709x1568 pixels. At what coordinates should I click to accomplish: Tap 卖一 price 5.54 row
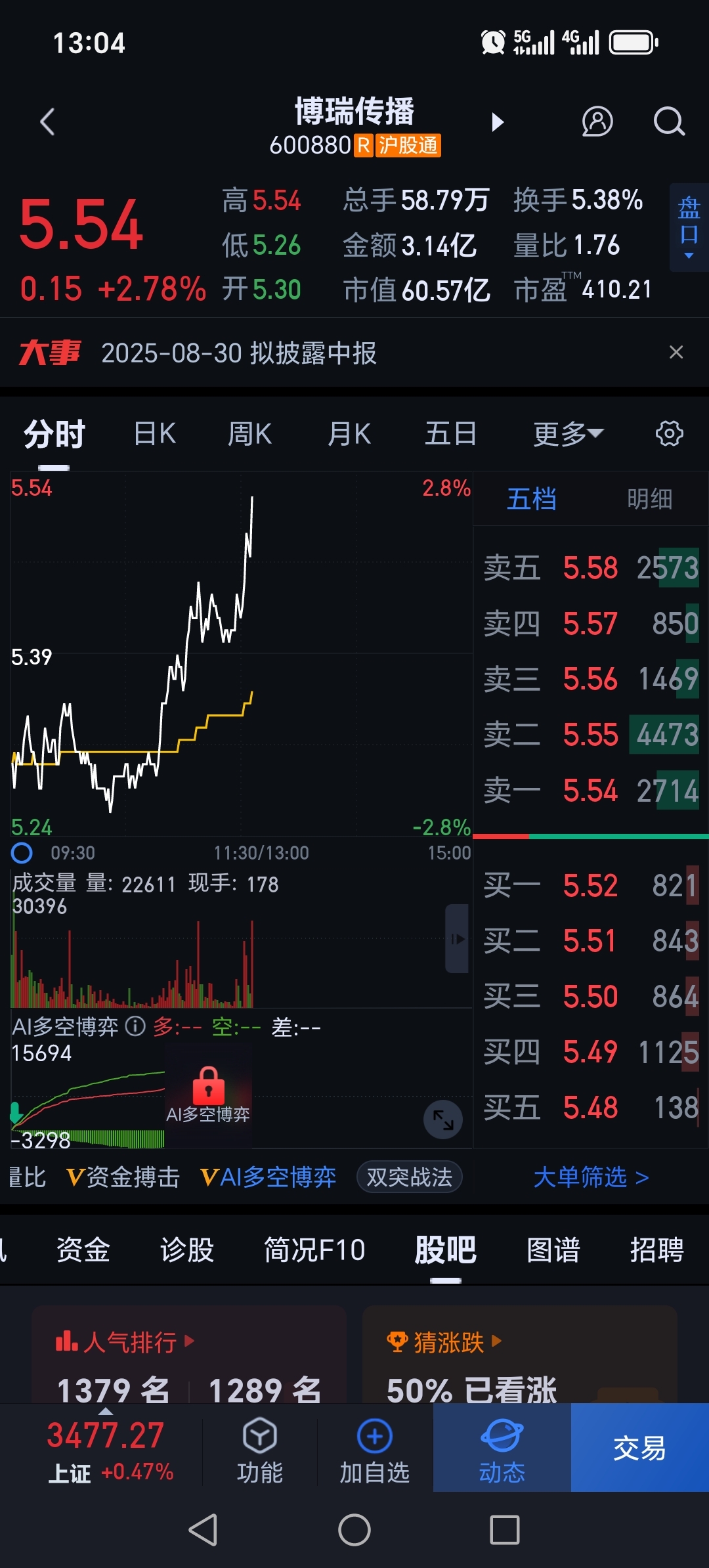[591, 791]
